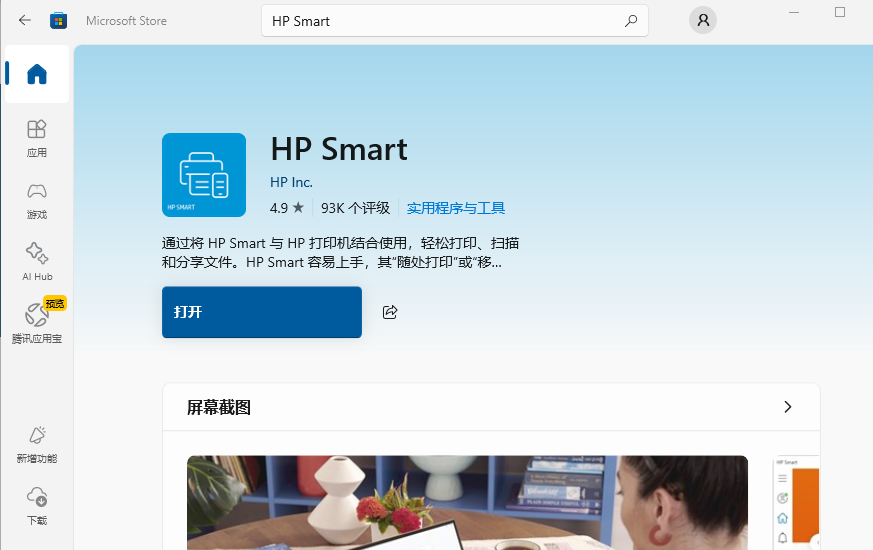Image resolution: width=873 pixels, height=550 pixels.
Task: Click the HP Inc. publisher link
Action: [x=291, y=182]
